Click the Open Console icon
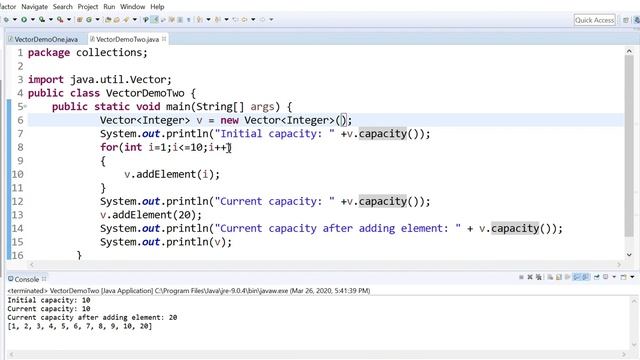 pyautogui.click(x=623, y=277)
